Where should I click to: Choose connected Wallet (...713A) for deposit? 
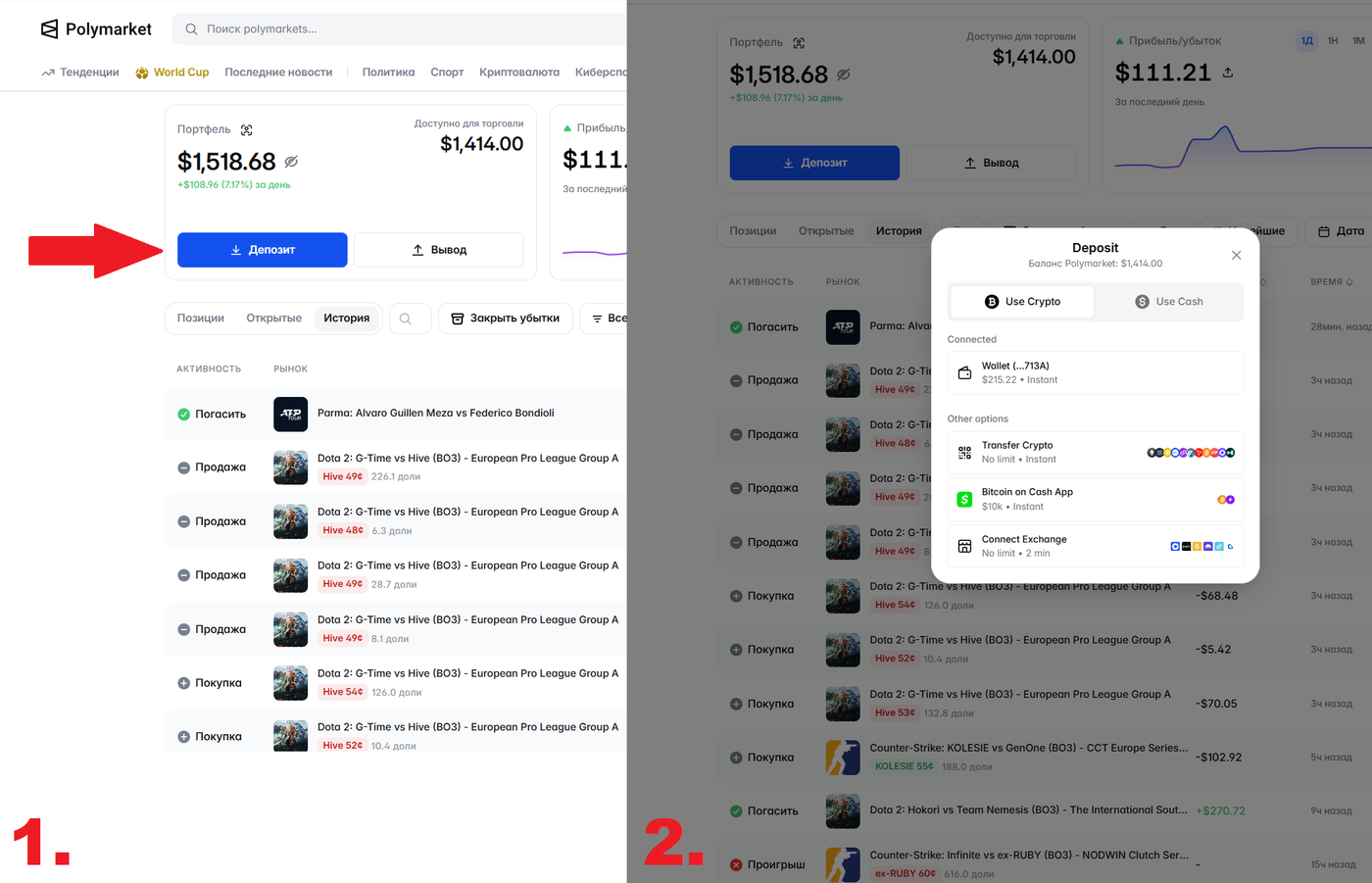point(1096,373)
